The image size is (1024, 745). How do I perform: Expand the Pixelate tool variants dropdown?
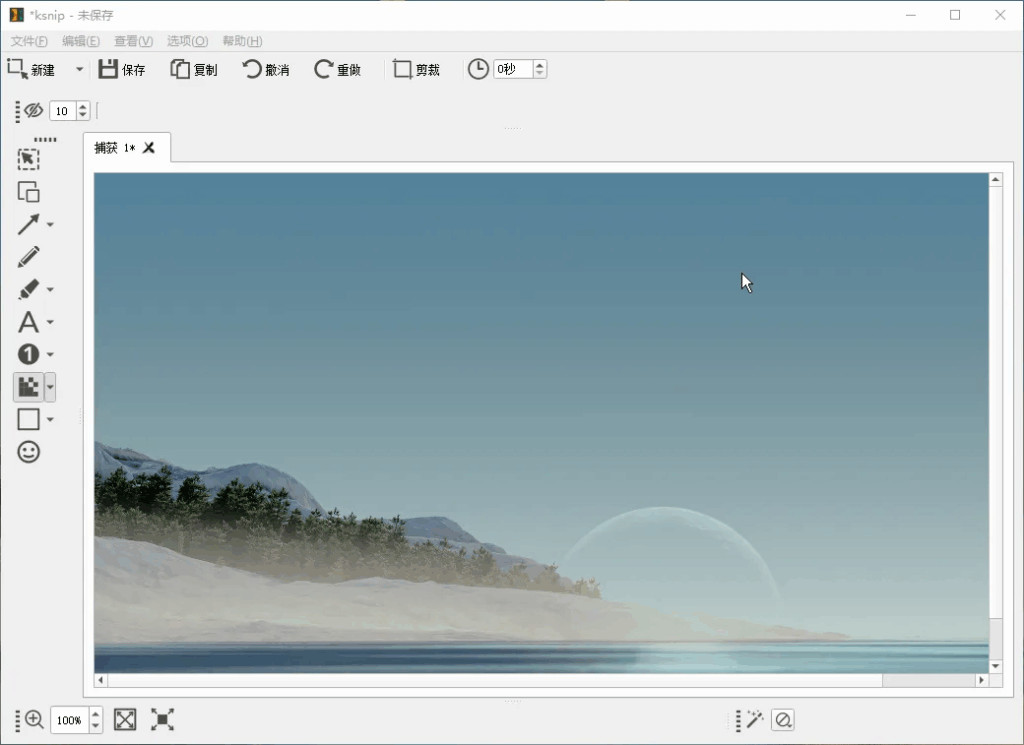point(50,387)
